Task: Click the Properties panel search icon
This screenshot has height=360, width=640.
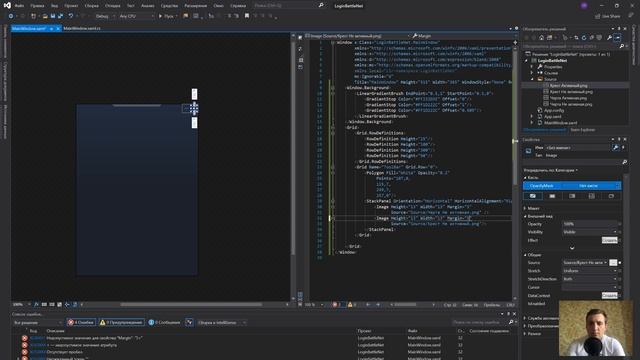Action: click(624, 162)
